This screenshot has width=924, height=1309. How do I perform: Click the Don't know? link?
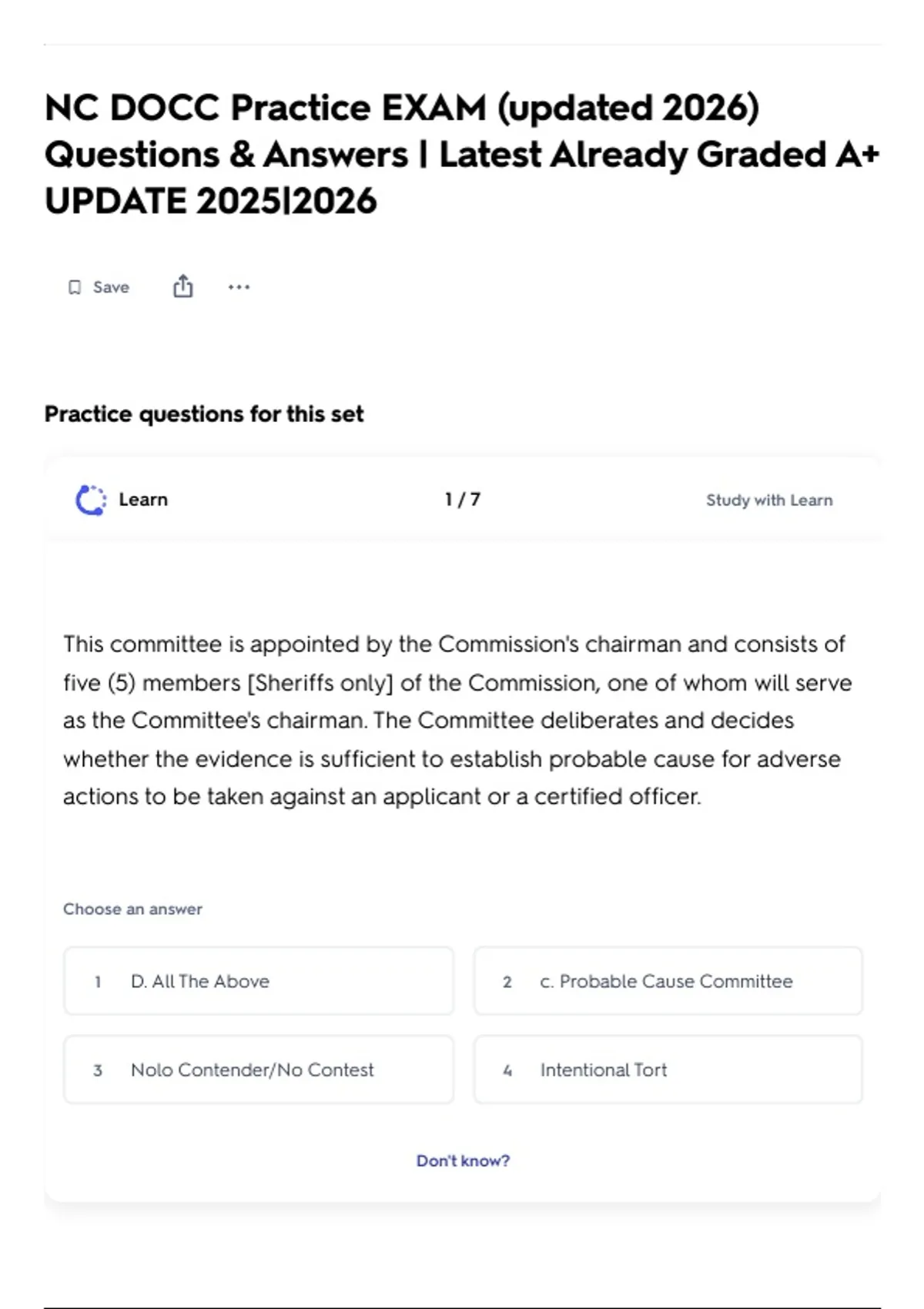[463, 1160]
